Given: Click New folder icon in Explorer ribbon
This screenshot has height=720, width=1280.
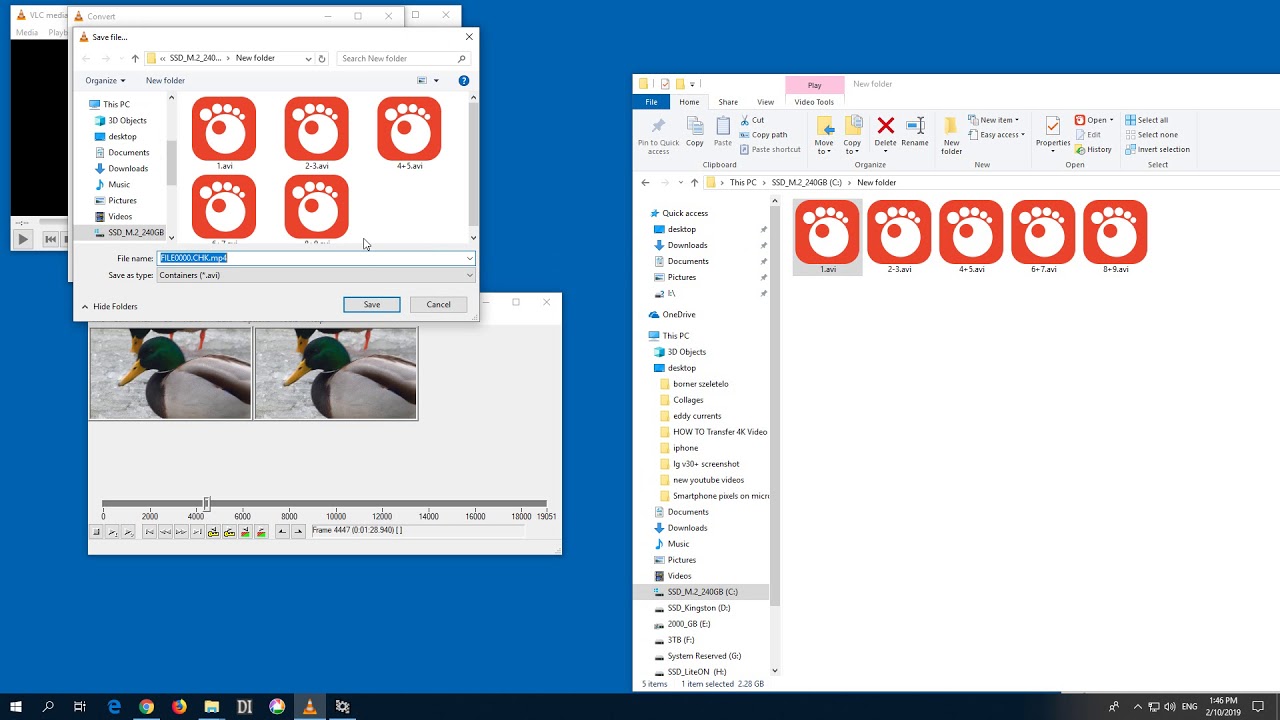Looking at the screenshot, I should coord(951,135).
